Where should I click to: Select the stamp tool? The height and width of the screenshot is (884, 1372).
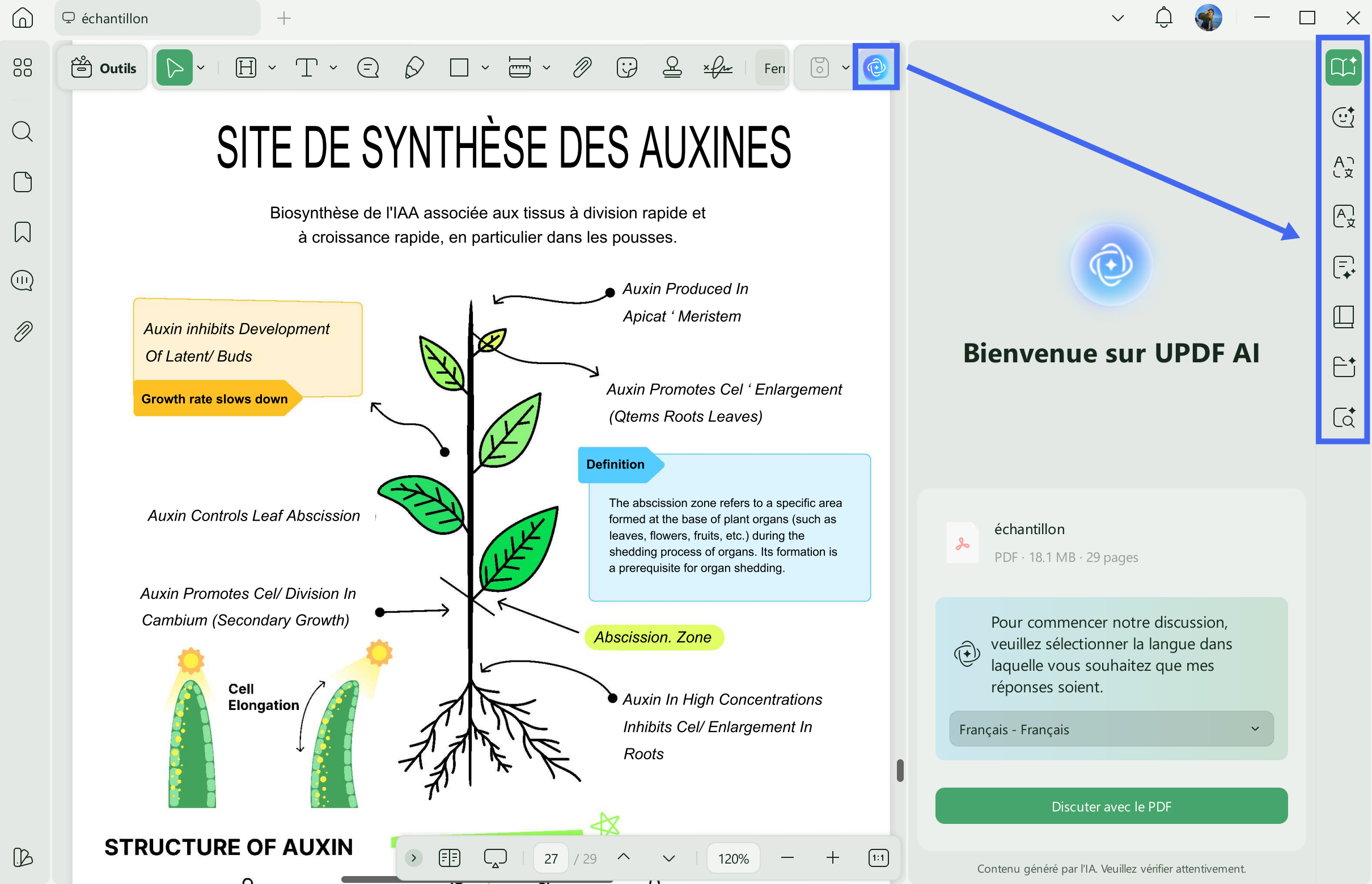point(672,67)
